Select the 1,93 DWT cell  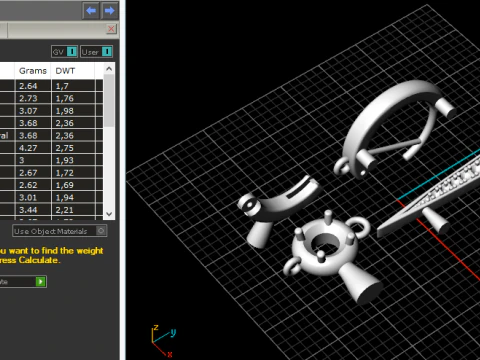73,160
